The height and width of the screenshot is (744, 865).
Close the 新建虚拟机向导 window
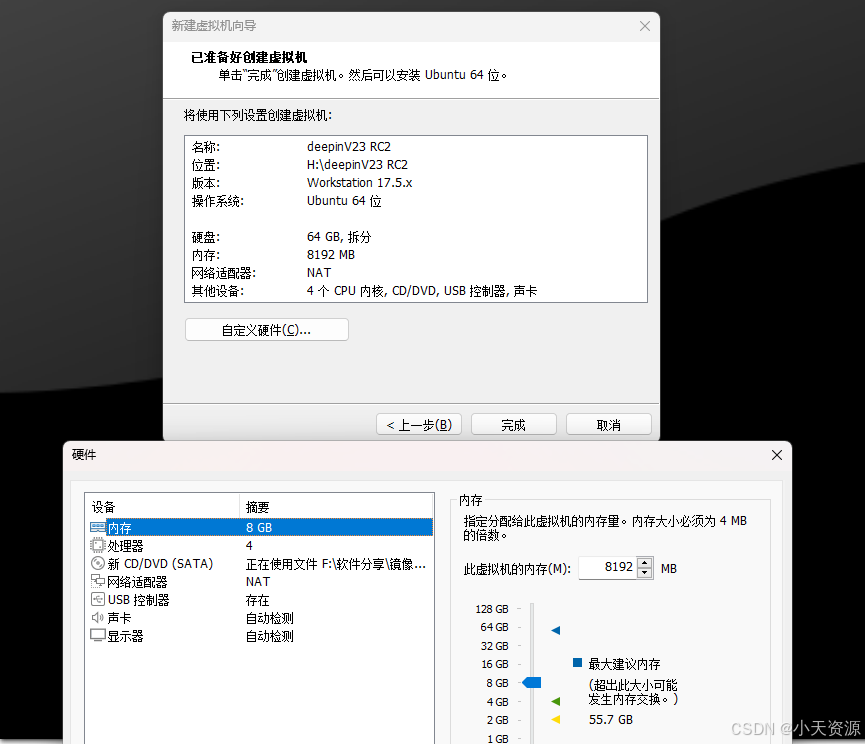645,26
